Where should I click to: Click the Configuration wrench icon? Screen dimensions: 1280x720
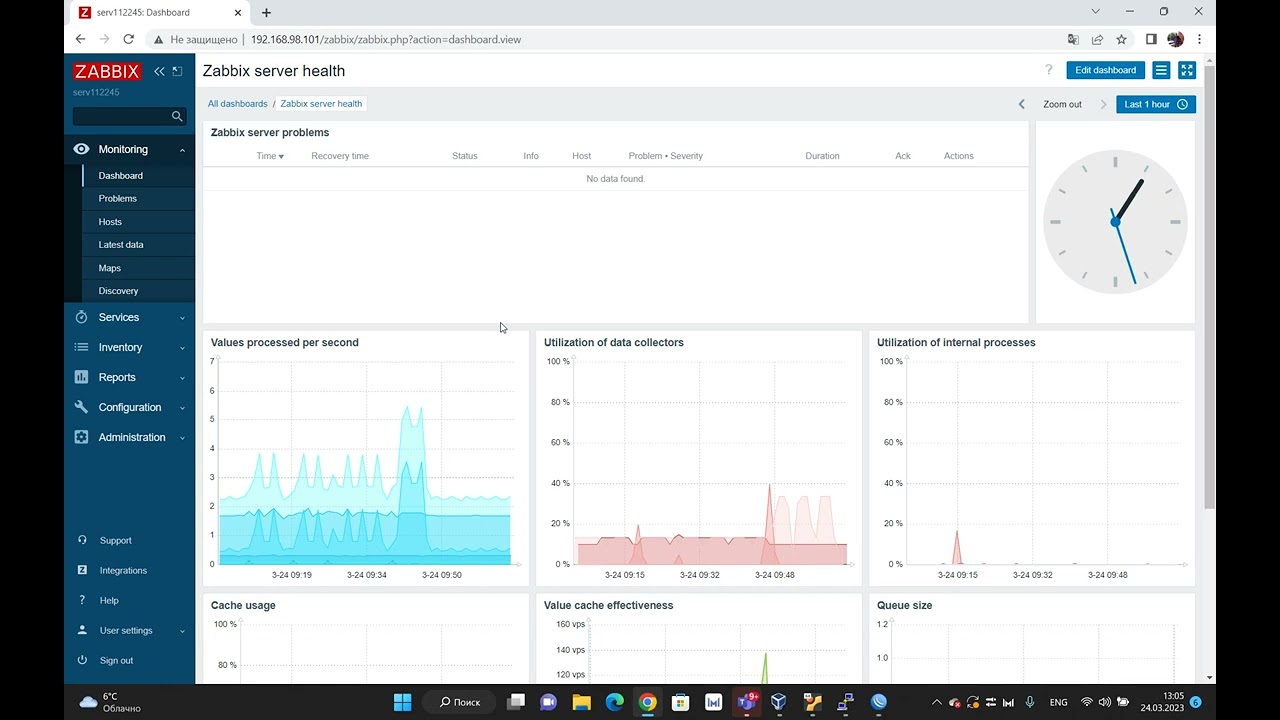pyautogui.click(x=81, y=407)
